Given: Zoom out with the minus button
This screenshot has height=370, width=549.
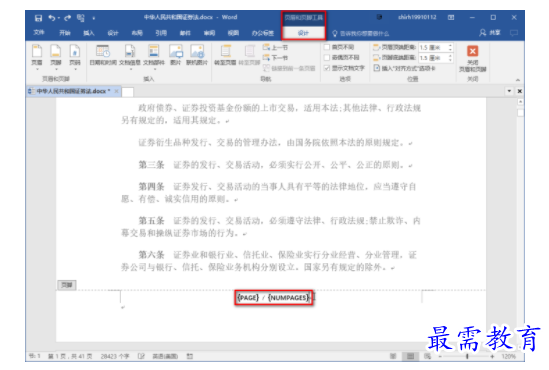Looking at the screenshot, I should (x=440, y=356).
